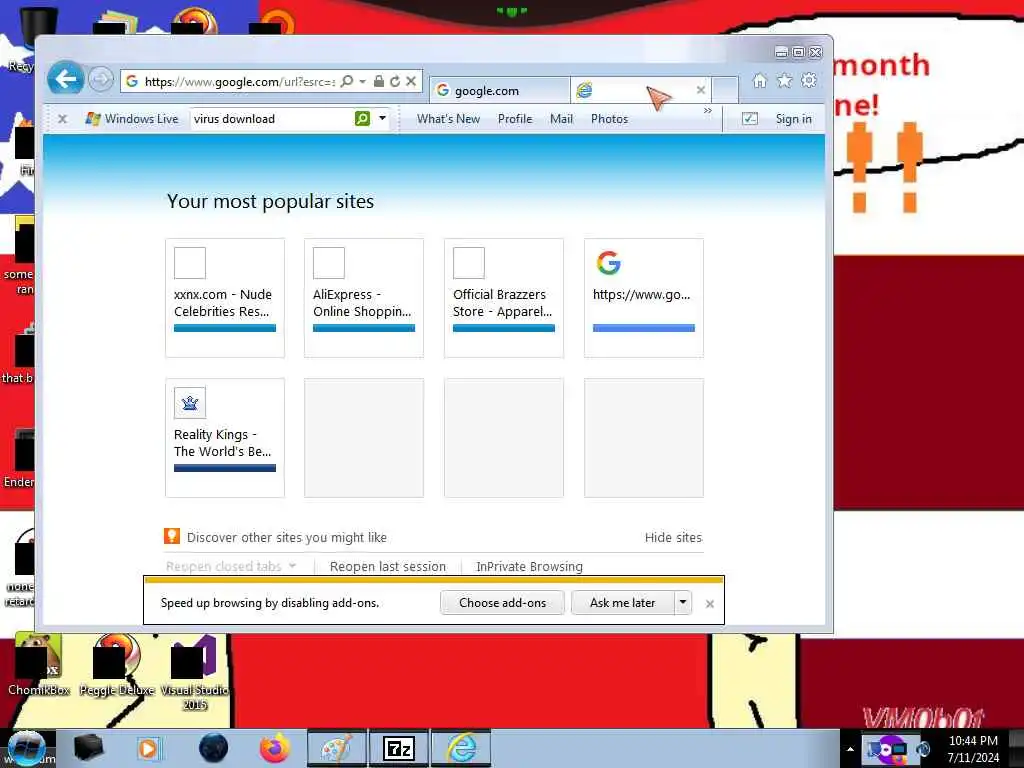Click the Choose add-ons button

502,603
